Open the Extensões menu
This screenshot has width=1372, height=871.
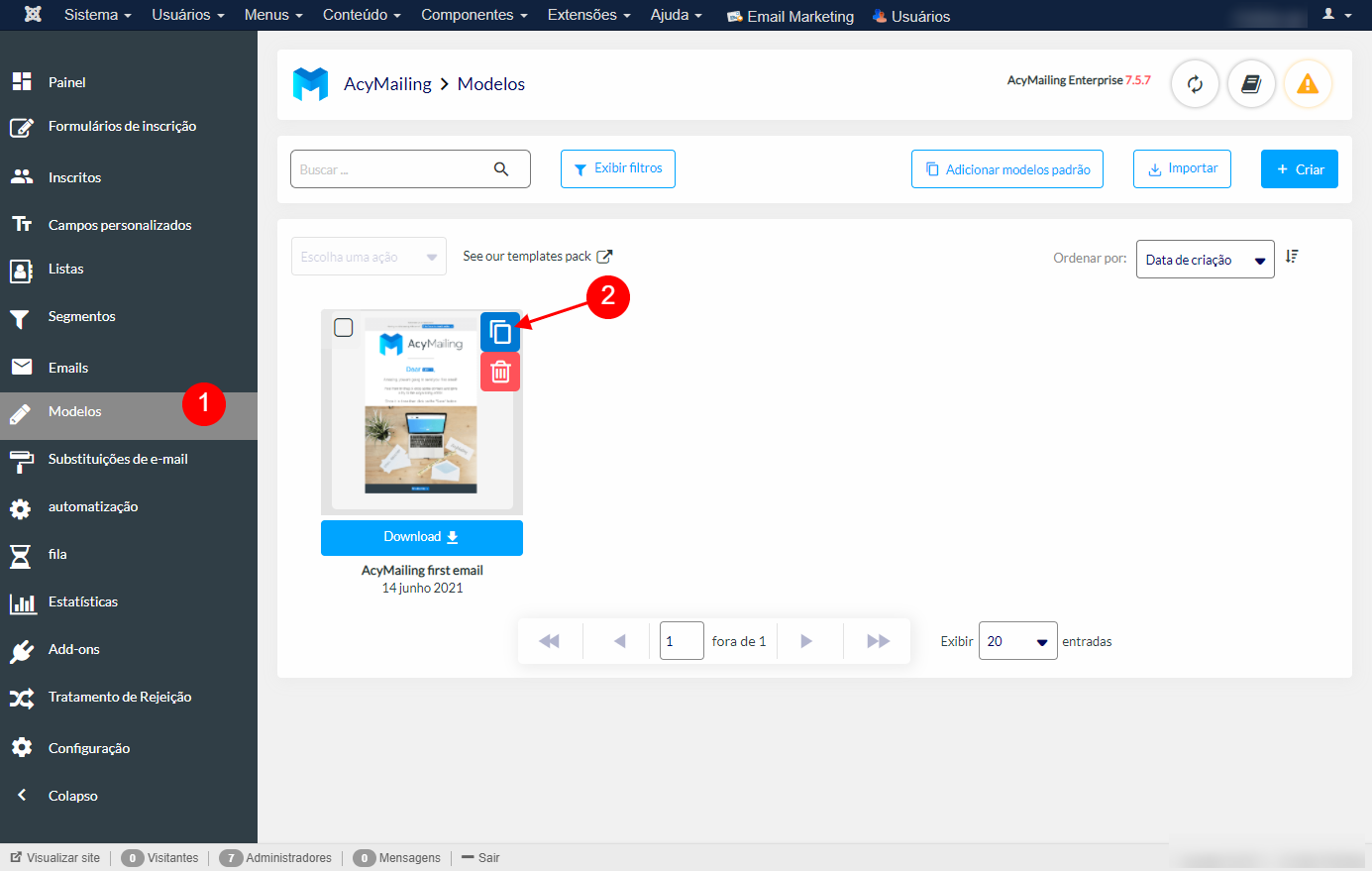pyautogui.click(x=588, y=15)
